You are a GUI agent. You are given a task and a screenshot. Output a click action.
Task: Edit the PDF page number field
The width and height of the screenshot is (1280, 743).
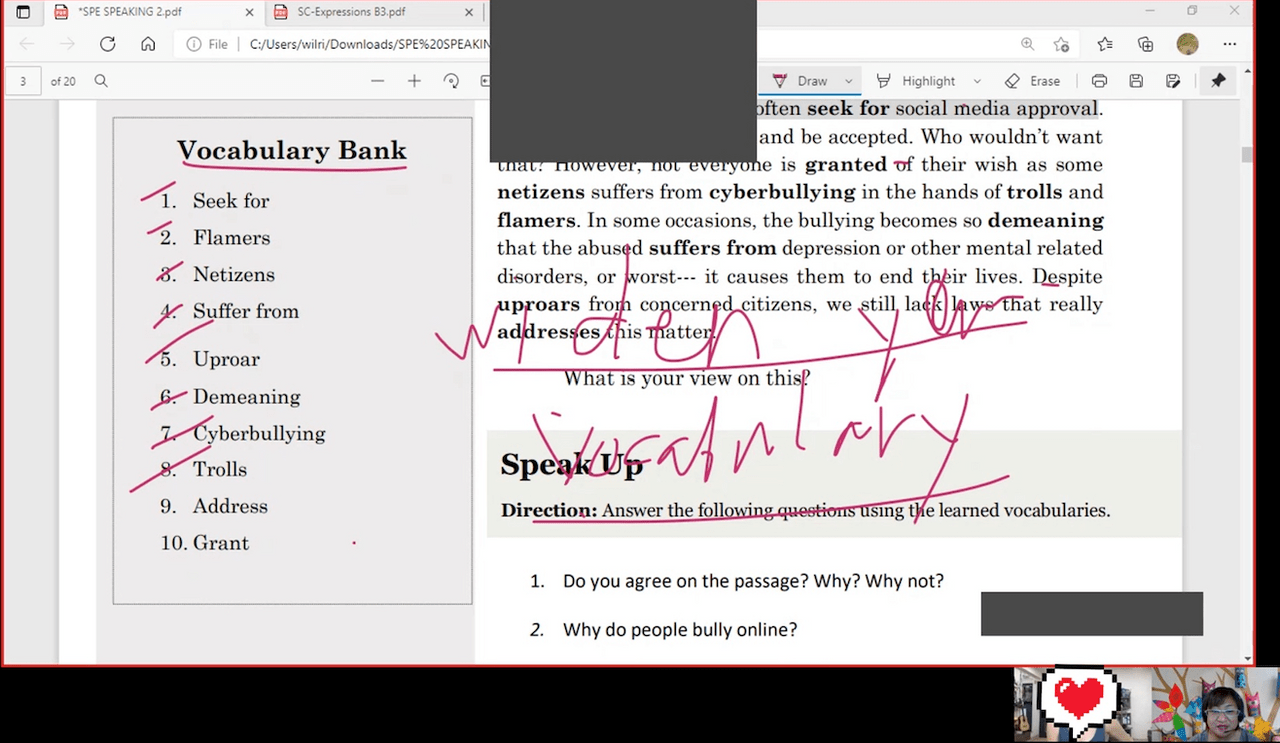pos(23,81)
